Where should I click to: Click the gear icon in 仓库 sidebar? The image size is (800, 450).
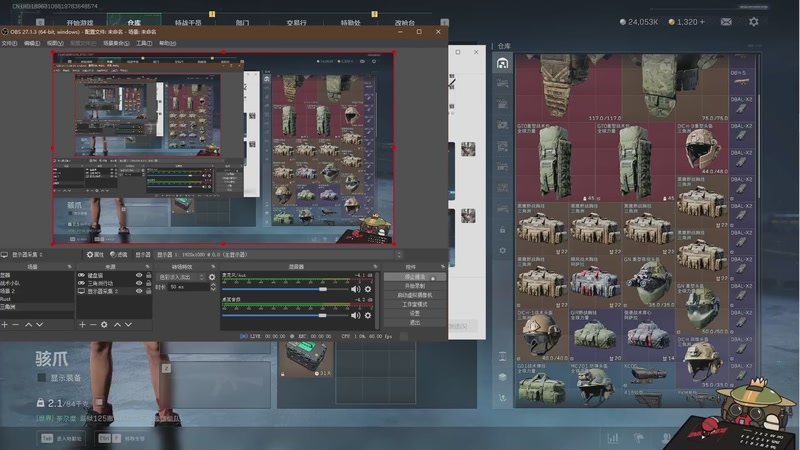[503, 251]
